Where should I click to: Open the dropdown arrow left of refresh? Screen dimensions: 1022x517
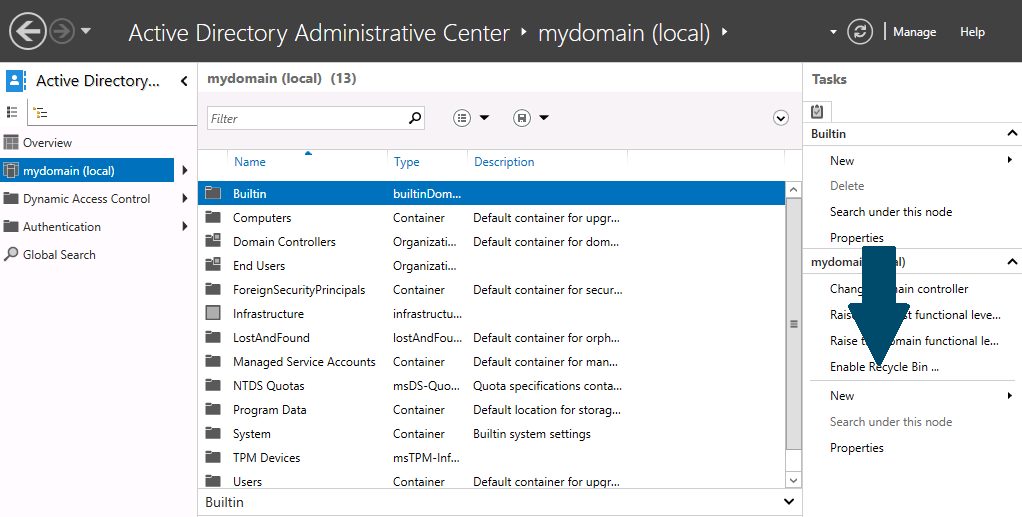pyautogui.click(x=833, y=32)
